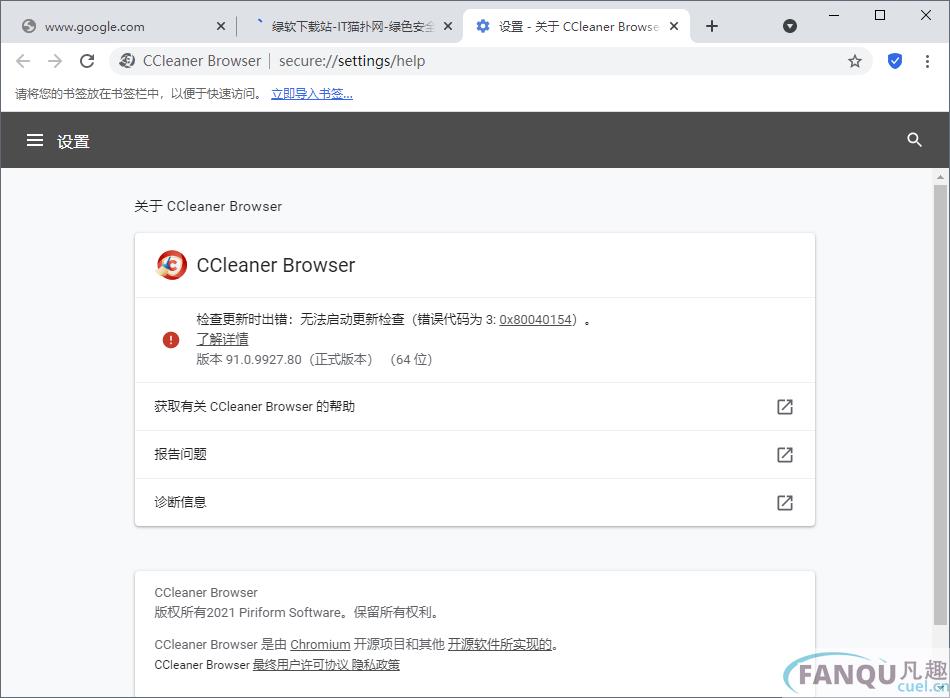Screen dimensions: 950x698
Task: Click the 关于 CCleaner Browser heading
Action: [x=208, y=206]
